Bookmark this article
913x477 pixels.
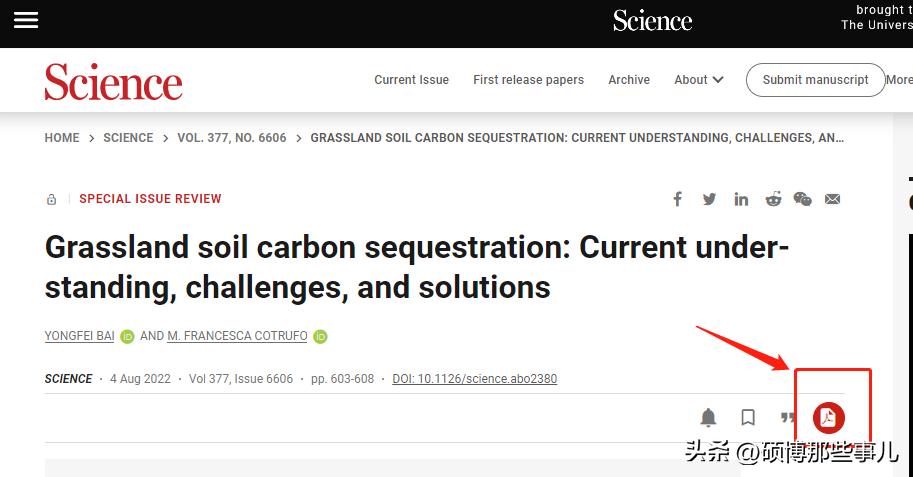click(748, 417)
